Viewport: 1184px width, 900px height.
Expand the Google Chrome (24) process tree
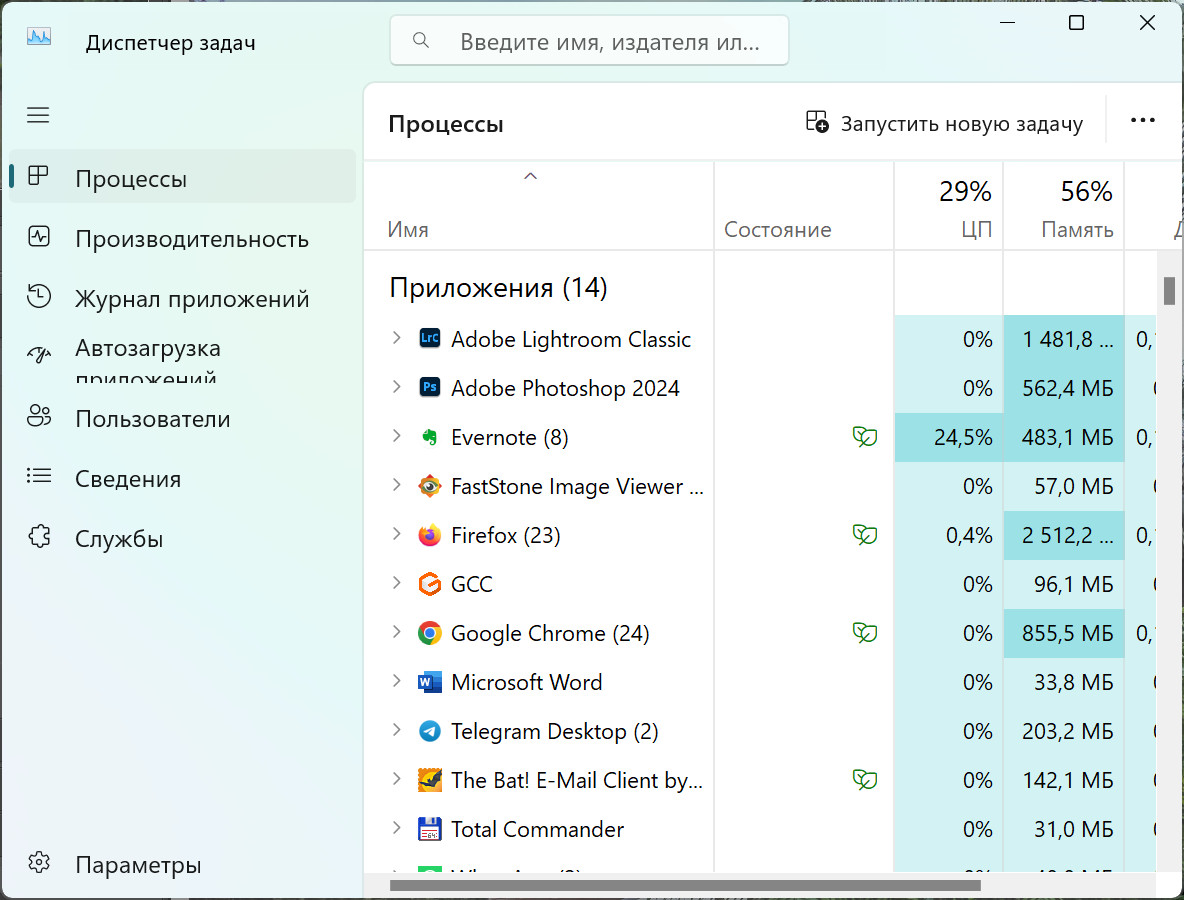coord(397,633)
